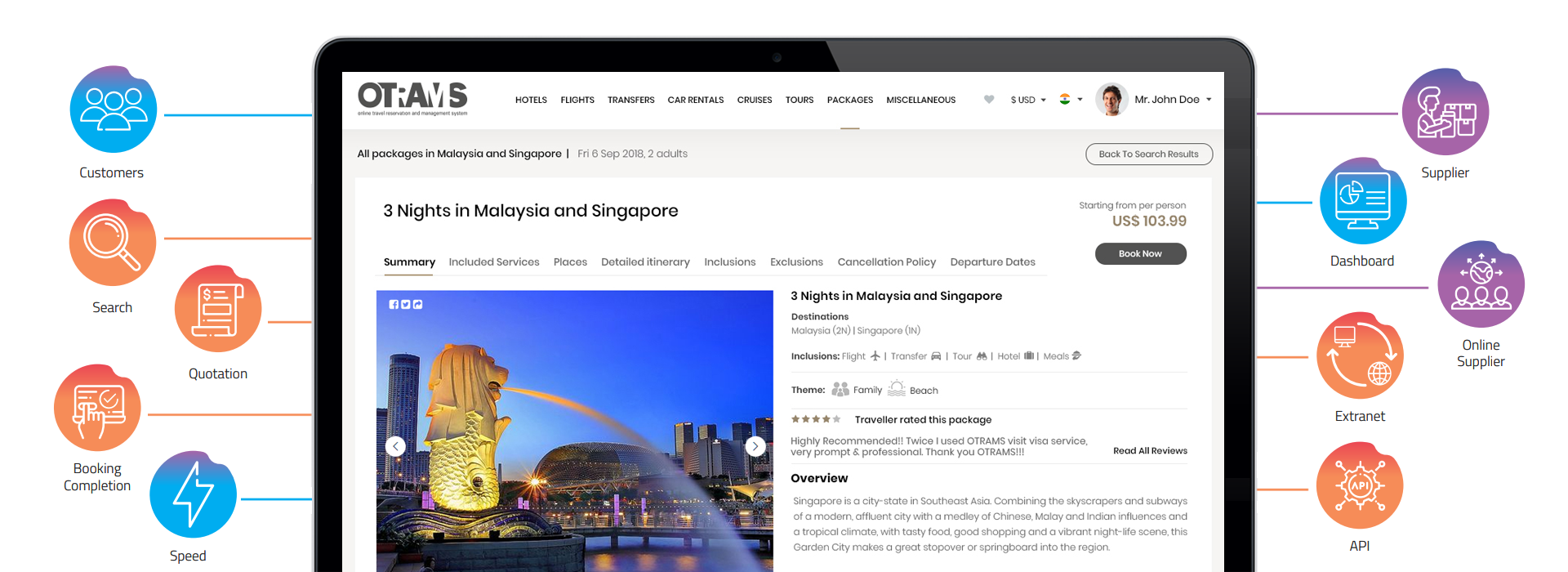Open the TOURS menu
The height and width of the screenshot is (572, 1568).
point(800,100)
